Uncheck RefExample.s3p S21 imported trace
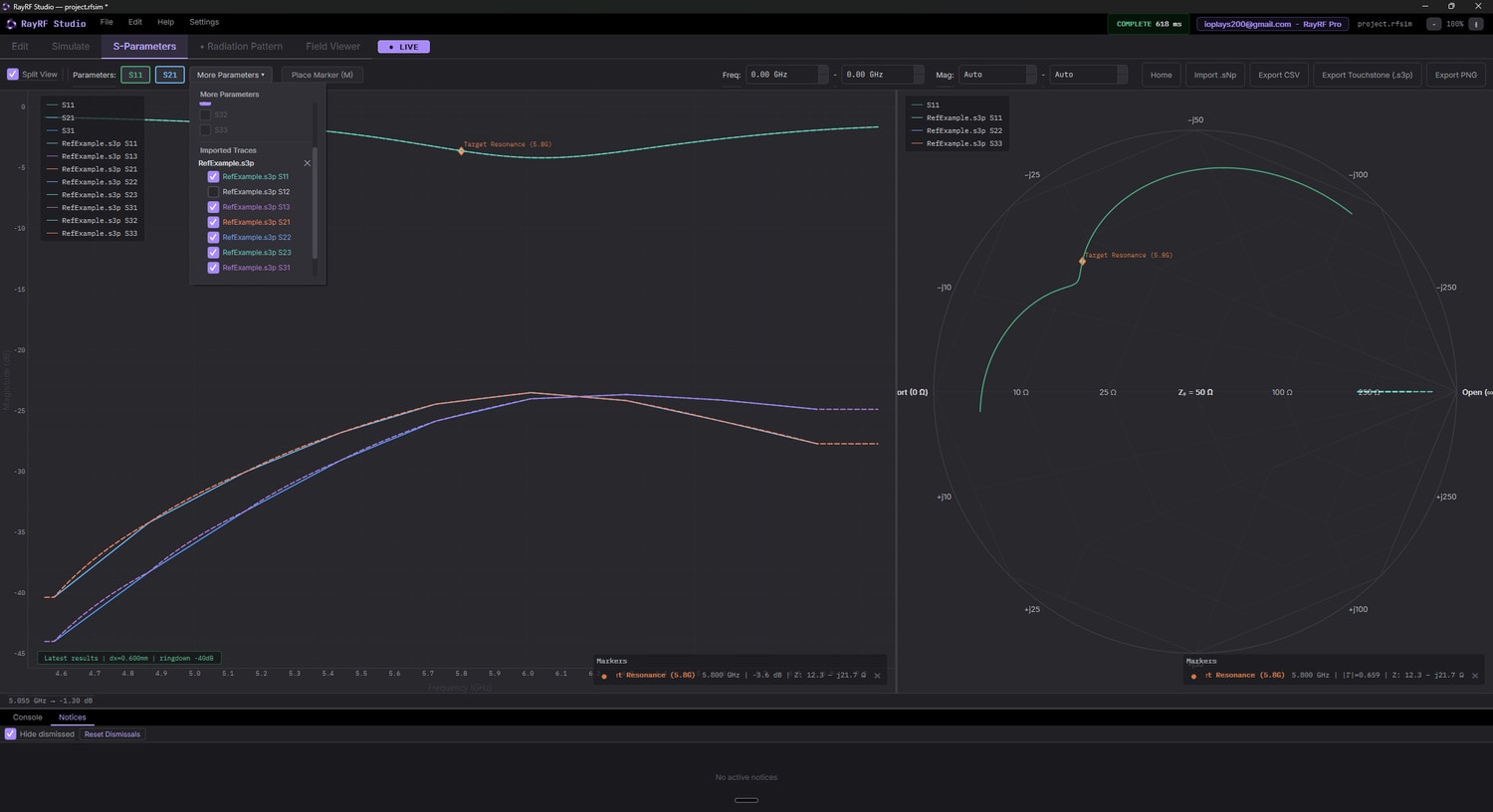Viewport: 1493px width, 812px height. (213, 222)
